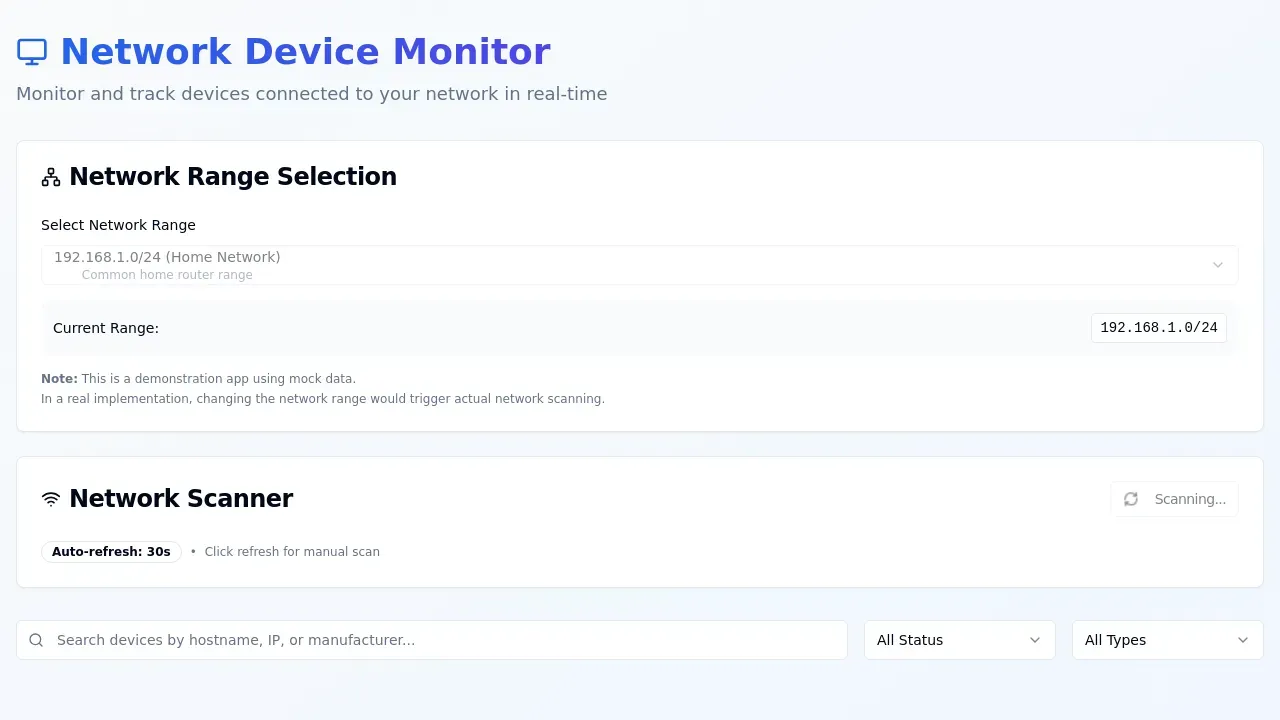Open the All Types filter dropdown
This screenshot has height=720, width=1280.
1166,640
